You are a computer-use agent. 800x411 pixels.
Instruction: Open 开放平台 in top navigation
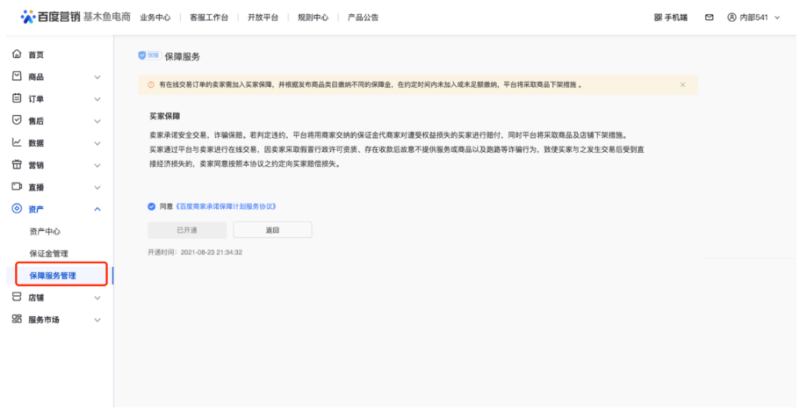263,17
